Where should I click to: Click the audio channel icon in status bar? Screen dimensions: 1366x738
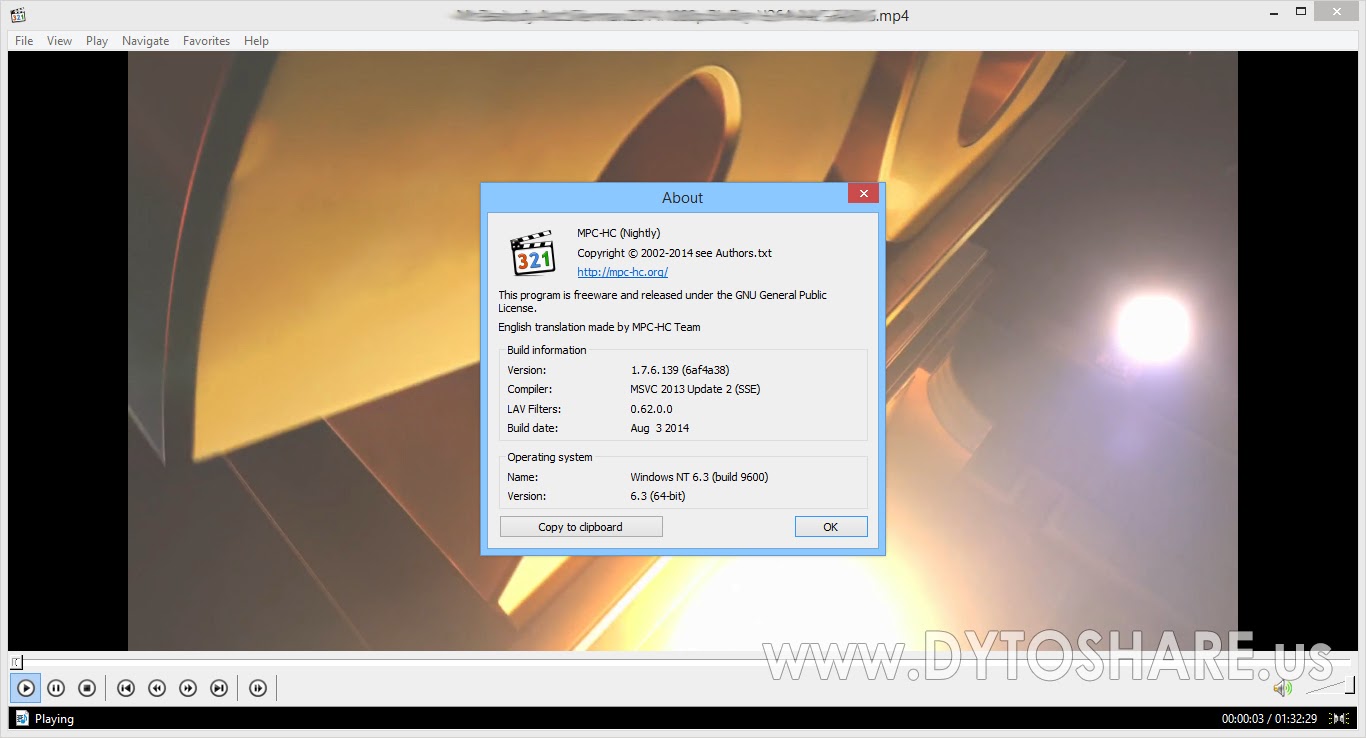1340,718
